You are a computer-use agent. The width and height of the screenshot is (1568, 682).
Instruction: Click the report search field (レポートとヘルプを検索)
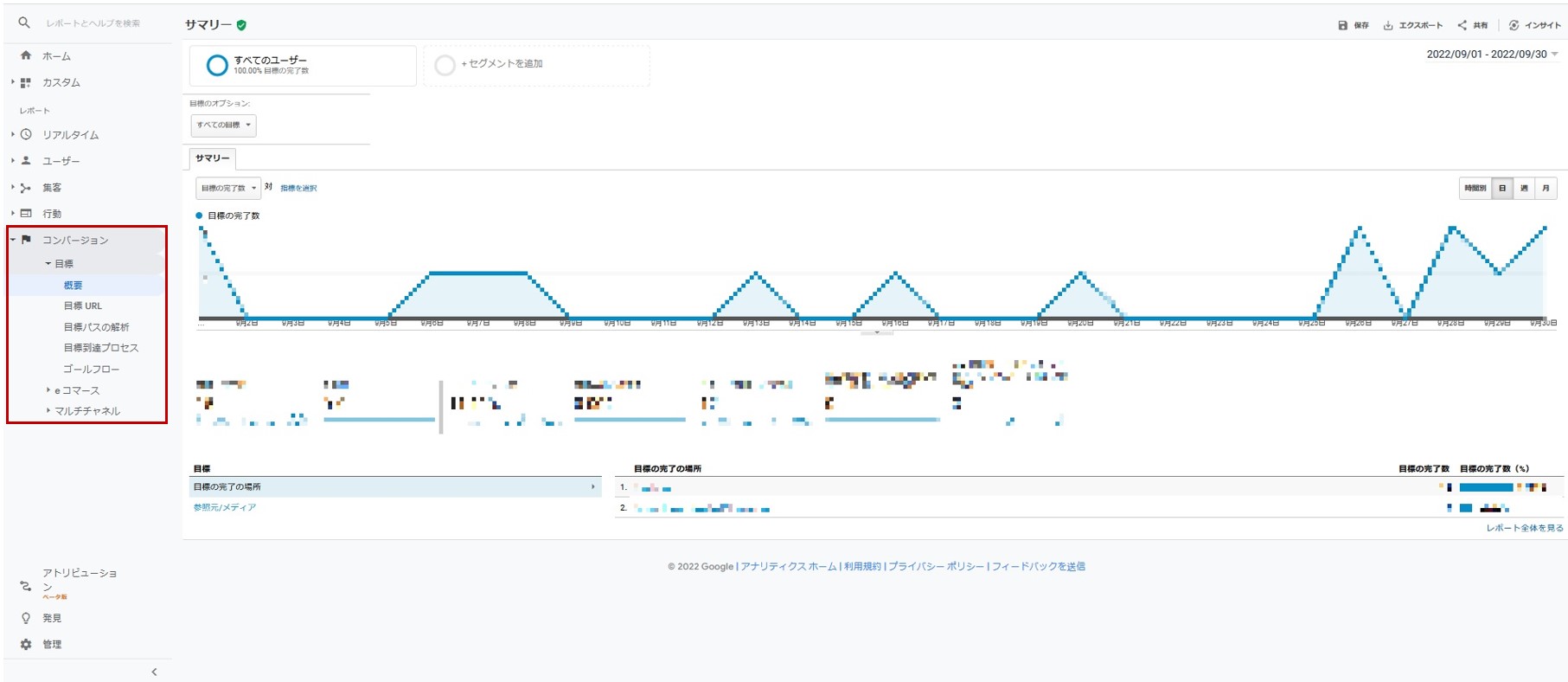[x=93, y=23]
